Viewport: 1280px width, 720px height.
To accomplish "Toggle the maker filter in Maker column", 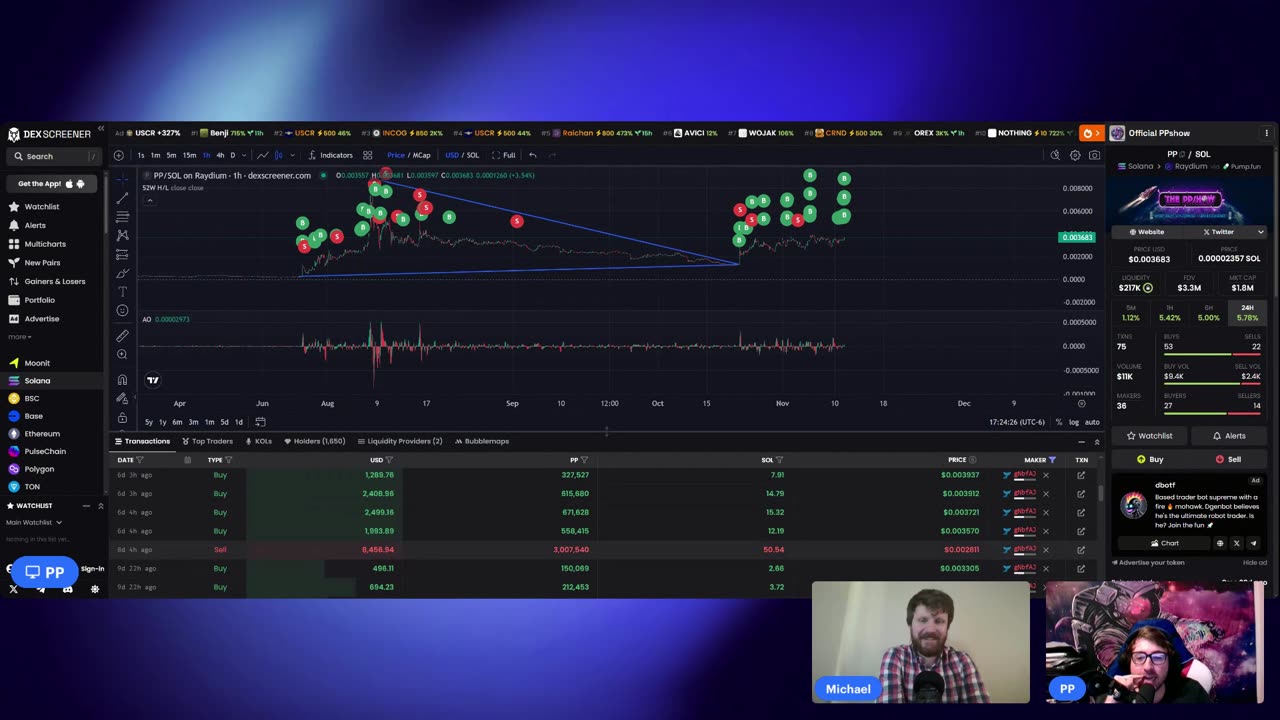I will [1052, 460].
